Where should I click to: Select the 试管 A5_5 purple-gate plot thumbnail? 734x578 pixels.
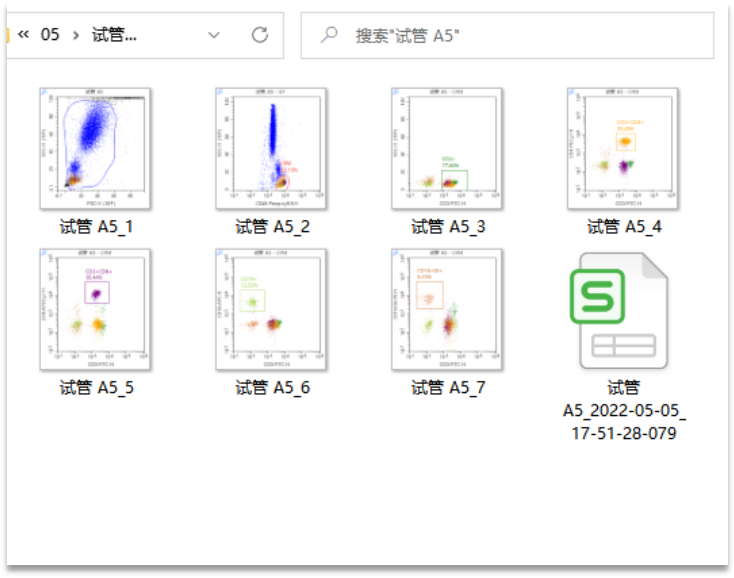pos(96,308)
